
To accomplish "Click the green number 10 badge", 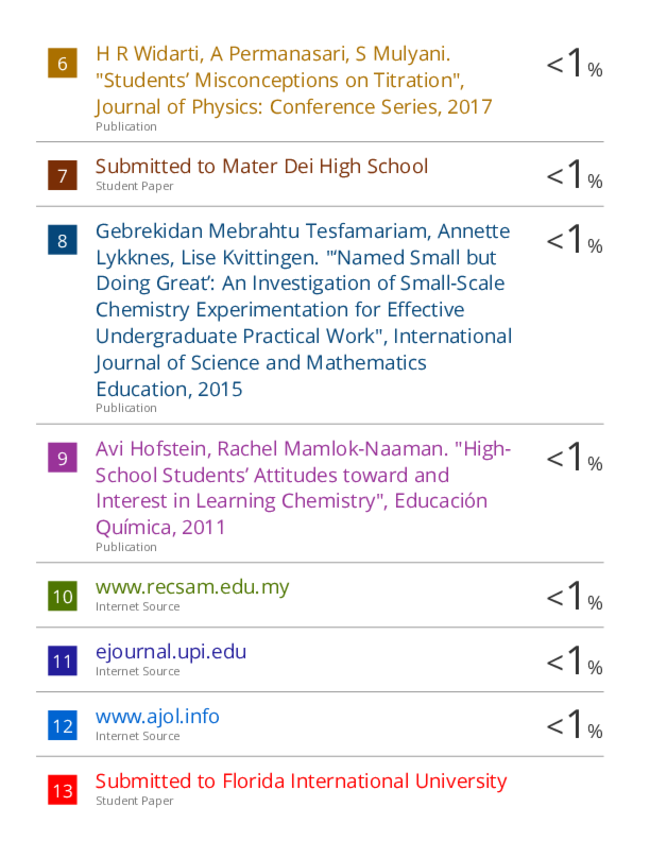I will click(62, 596).
